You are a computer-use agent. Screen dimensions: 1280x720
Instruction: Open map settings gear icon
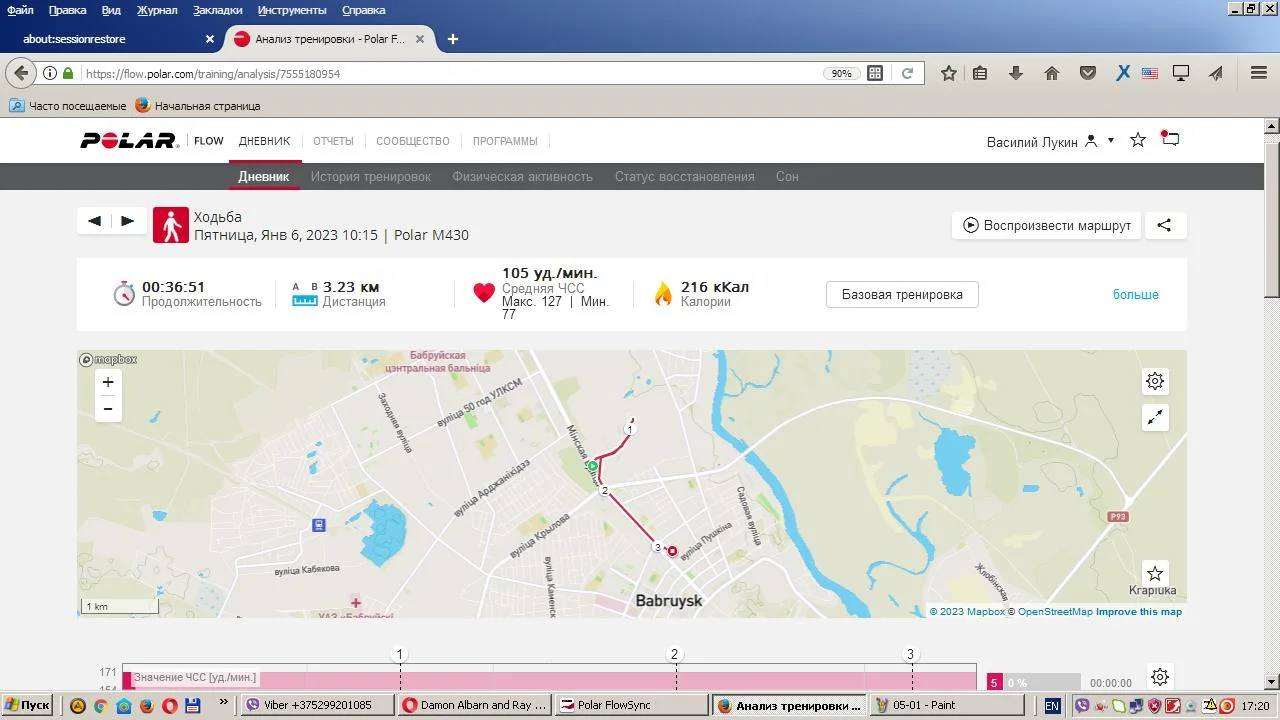point(1155,381)
